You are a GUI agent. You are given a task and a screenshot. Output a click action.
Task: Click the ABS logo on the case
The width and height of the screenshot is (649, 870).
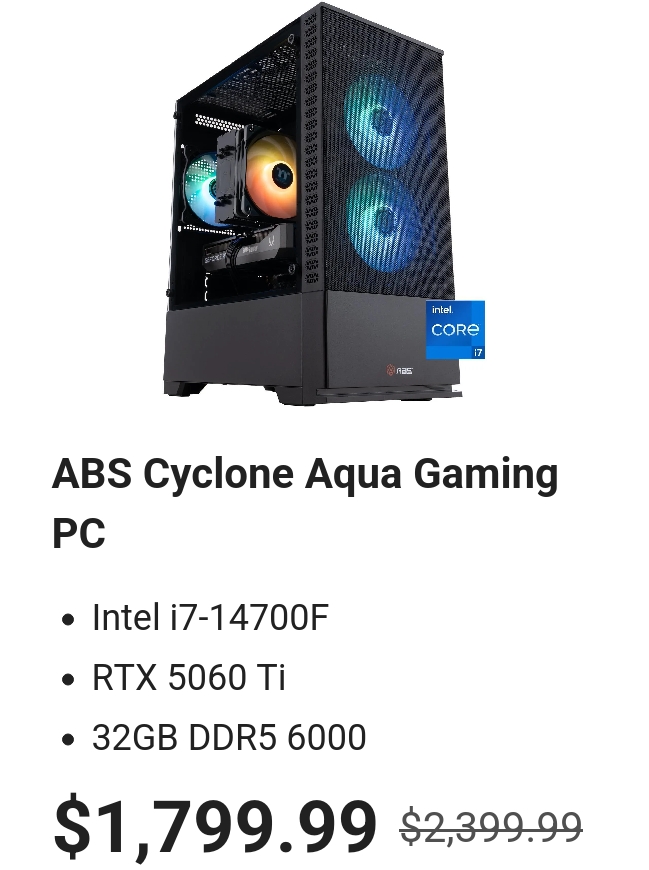[400, 370]
